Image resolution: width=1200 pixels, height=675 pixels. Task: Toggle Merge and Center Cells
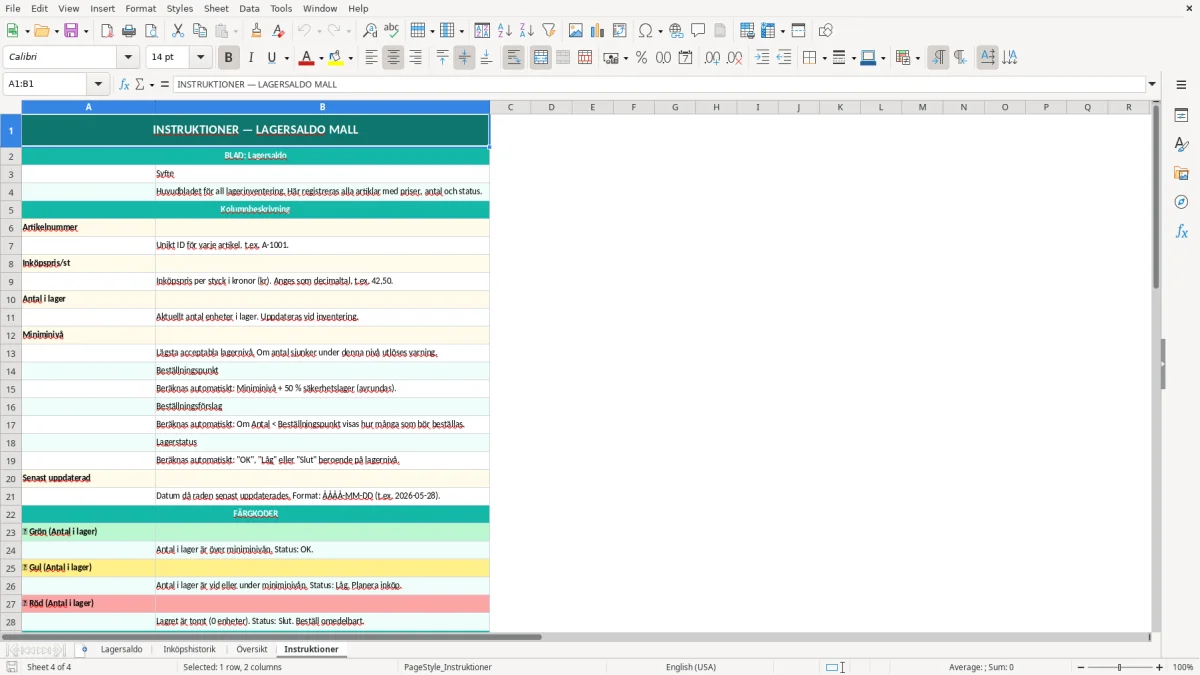tap(541, 58)
